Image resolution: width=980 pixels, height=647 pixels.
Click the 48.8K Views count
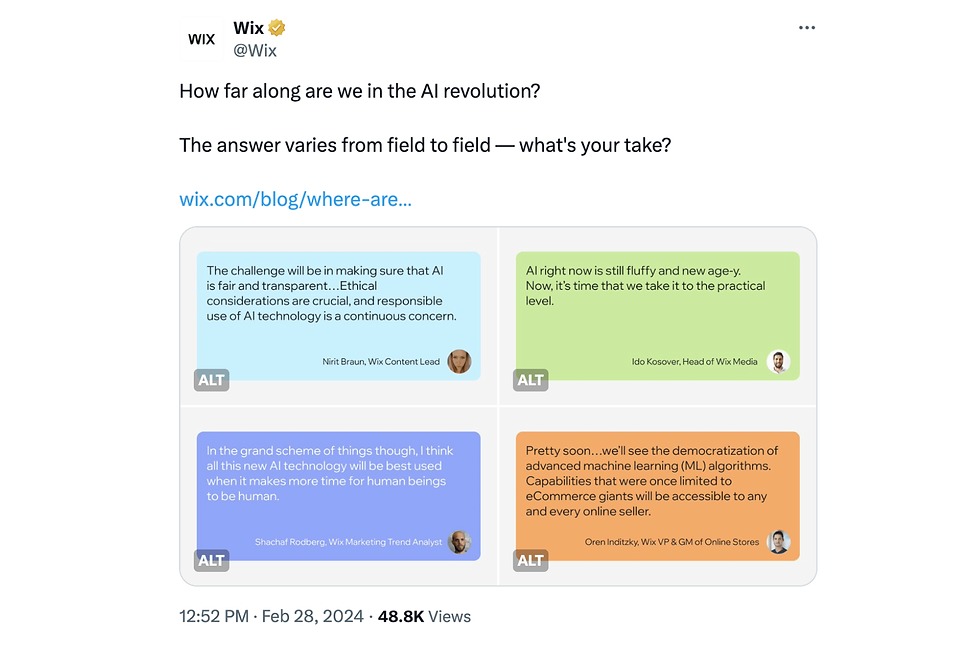tap(425, 616)
